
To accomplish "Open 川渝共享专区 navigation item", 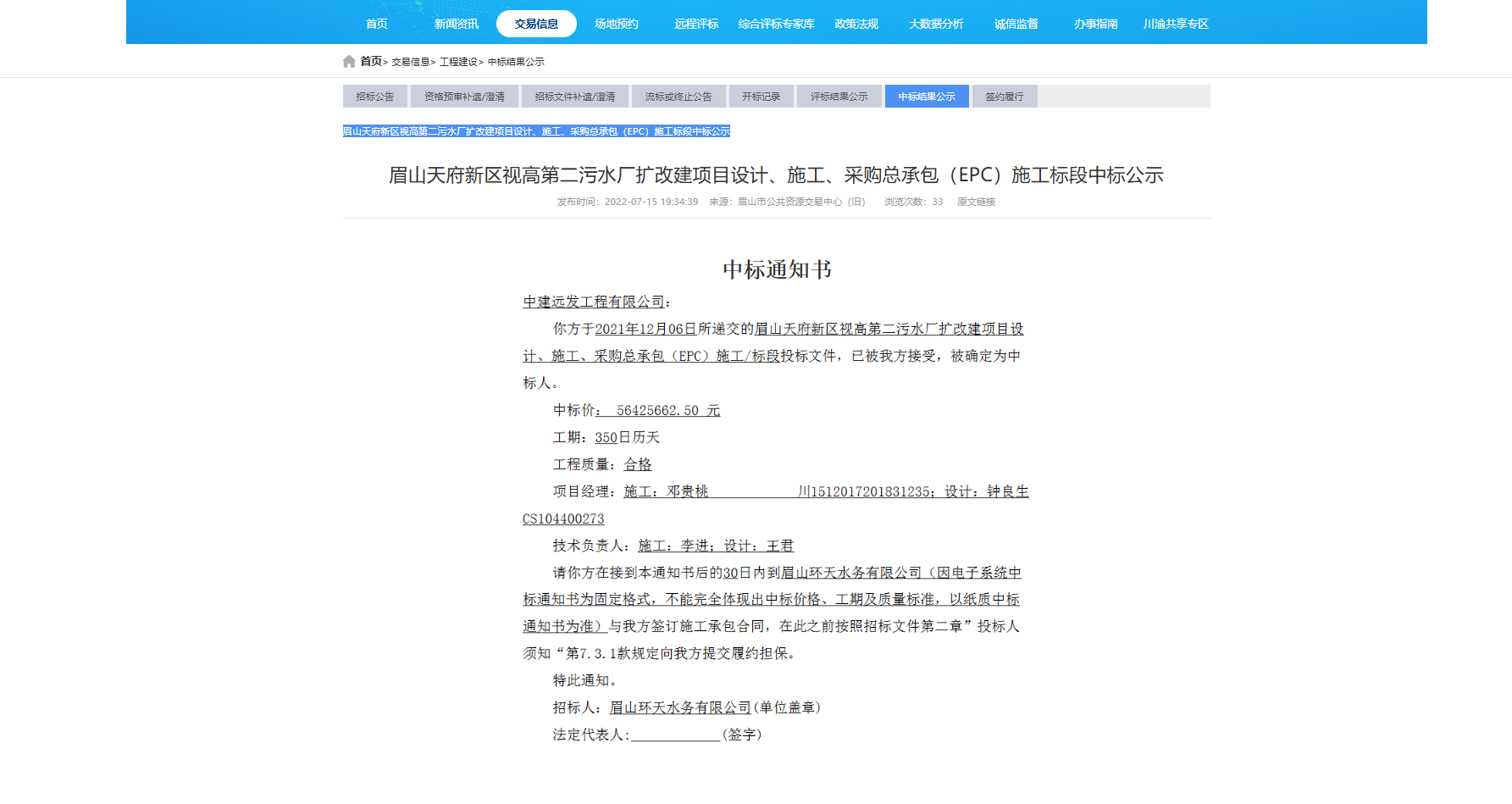I will [x=1176, y=24].
